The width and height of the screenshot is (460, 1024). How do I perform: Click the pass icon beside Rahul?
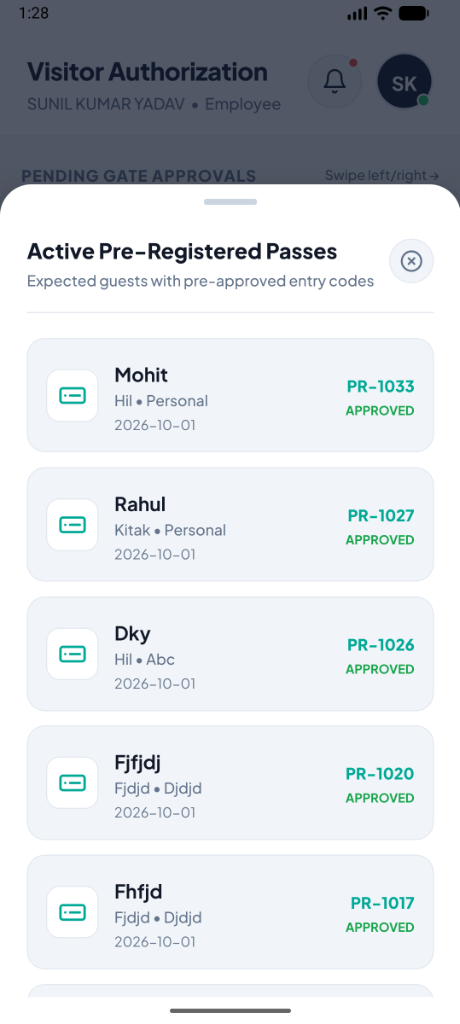[x=73, y=524]
